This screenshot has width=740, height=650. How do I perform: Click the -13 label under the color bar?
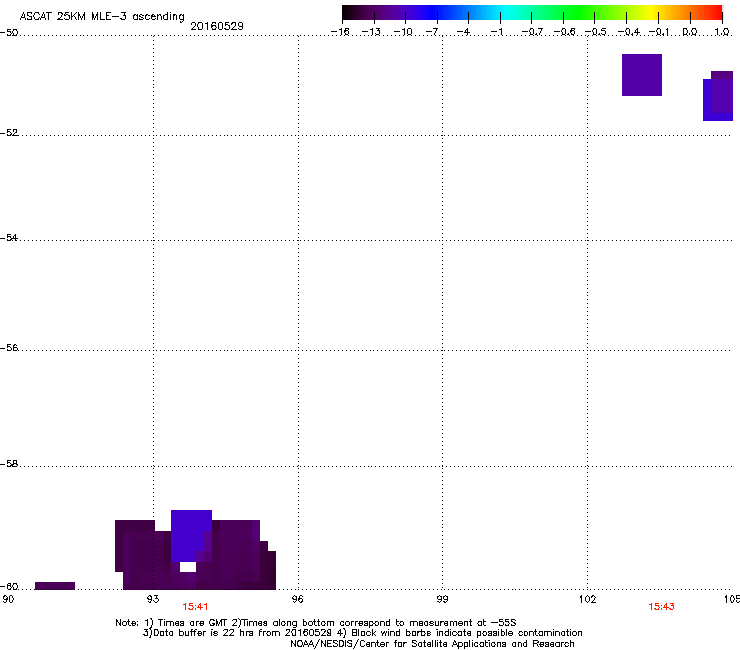371,32
